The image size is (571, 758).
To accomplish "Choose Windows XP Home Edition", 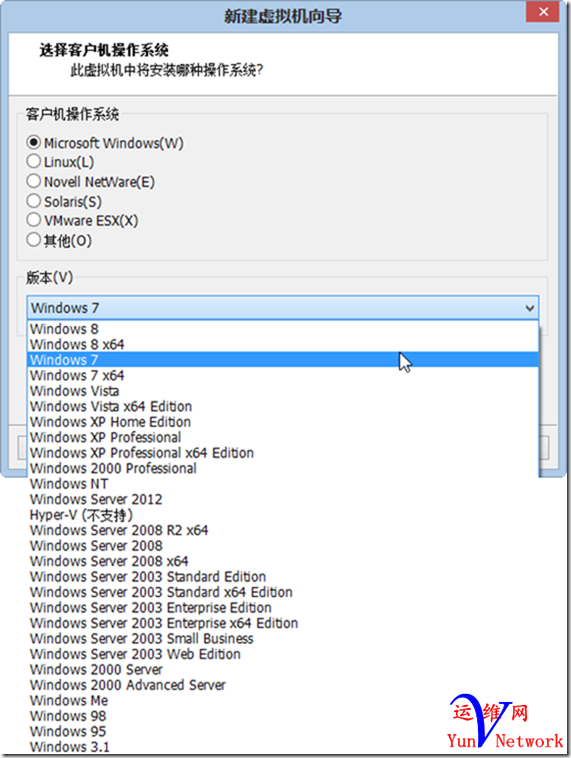I will [x=283, y=422].
